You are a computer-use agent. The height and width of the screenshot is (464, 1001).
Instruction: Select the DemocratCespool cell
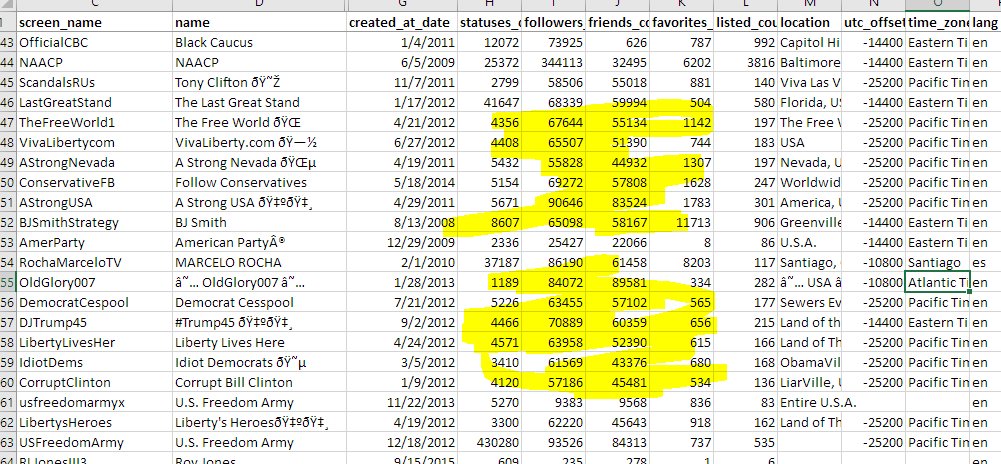pyautogui.click(x=94, y=303)
